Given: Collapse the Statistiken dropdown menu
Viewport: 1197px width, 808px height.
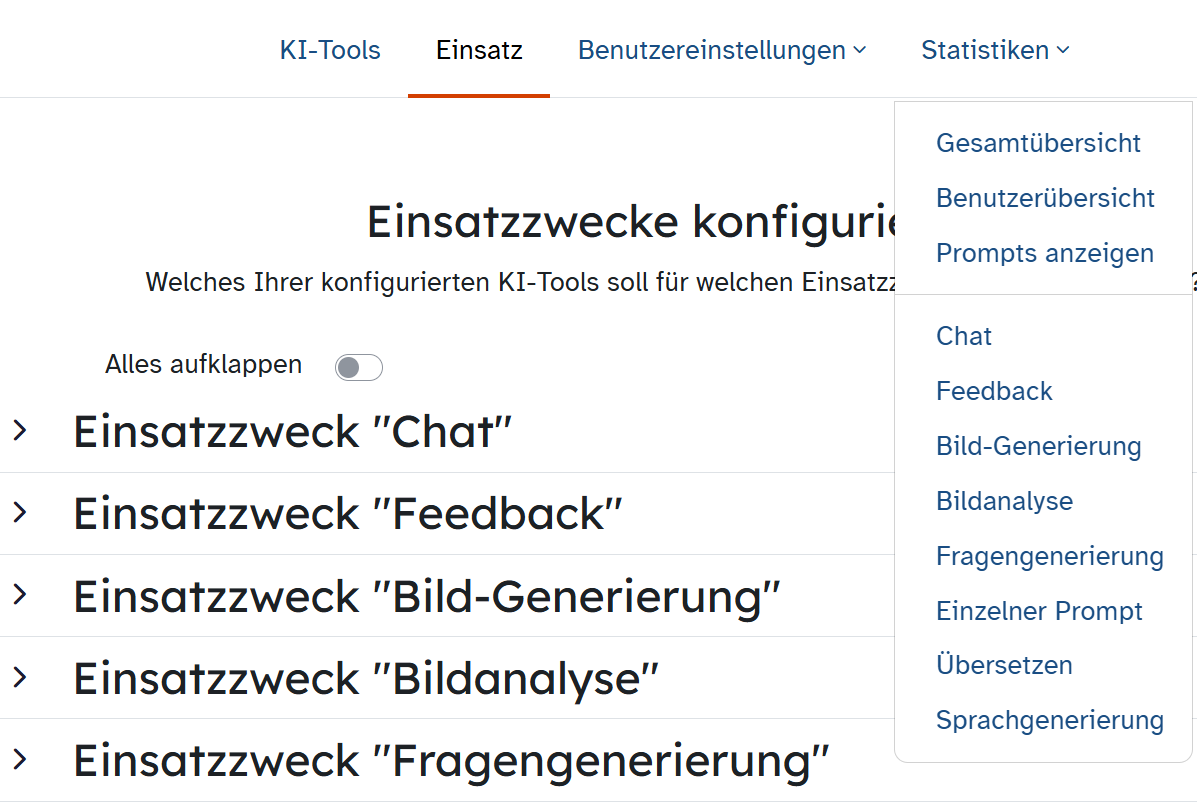Looking at the screenshot, I should (995, 50).
